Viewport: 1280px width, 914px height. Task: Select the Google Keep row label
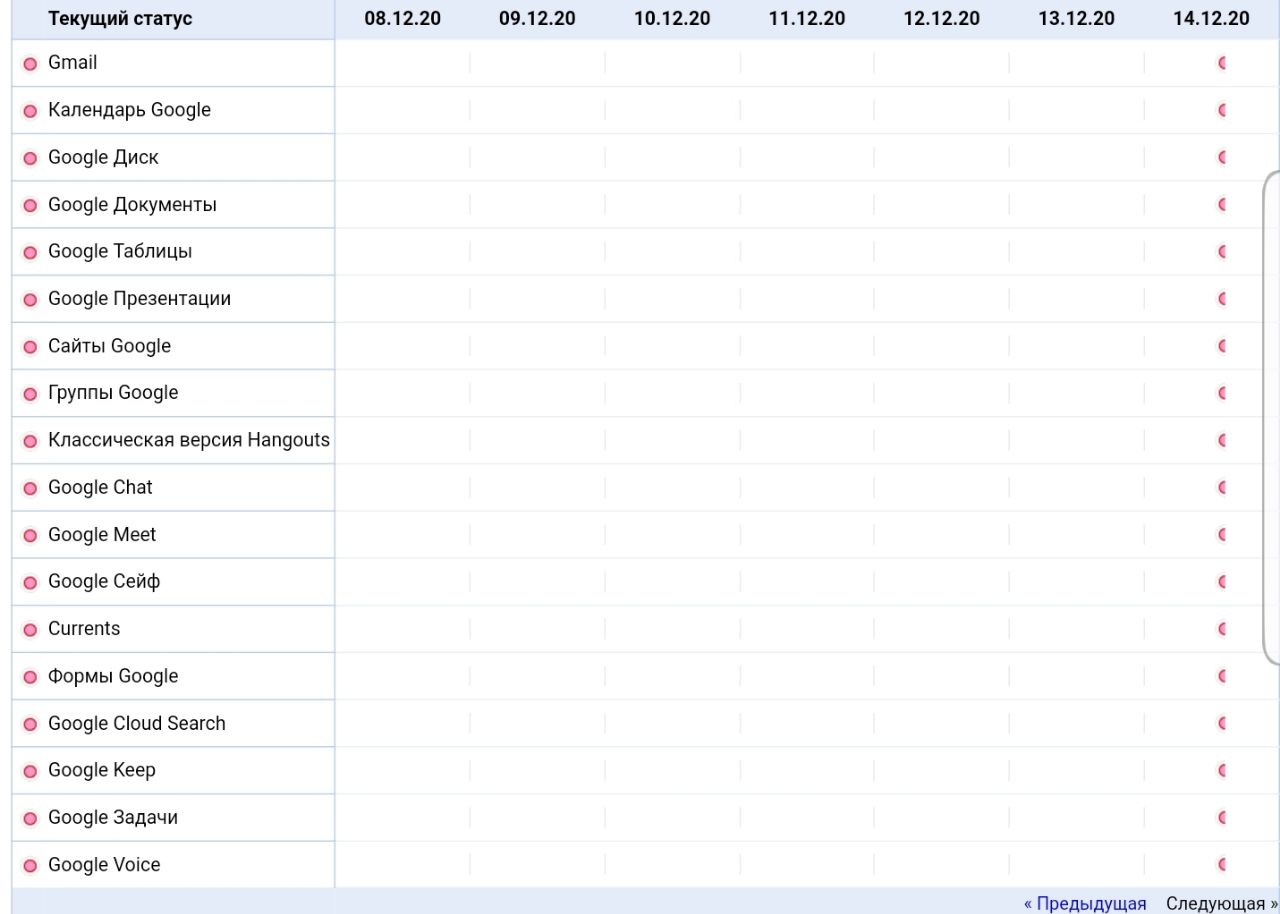point(102,770)
